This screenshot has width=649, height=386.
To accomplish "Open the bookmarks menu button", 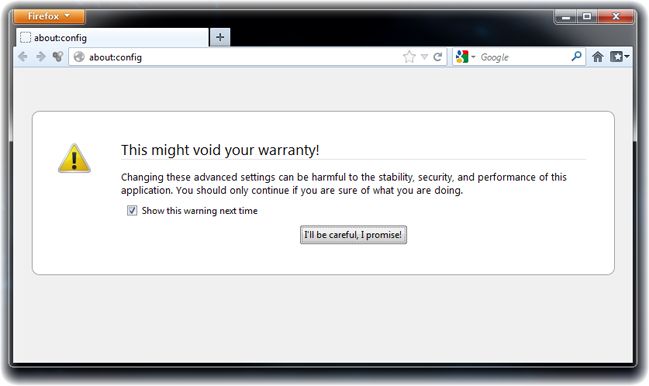I will (x=619, y=57).
